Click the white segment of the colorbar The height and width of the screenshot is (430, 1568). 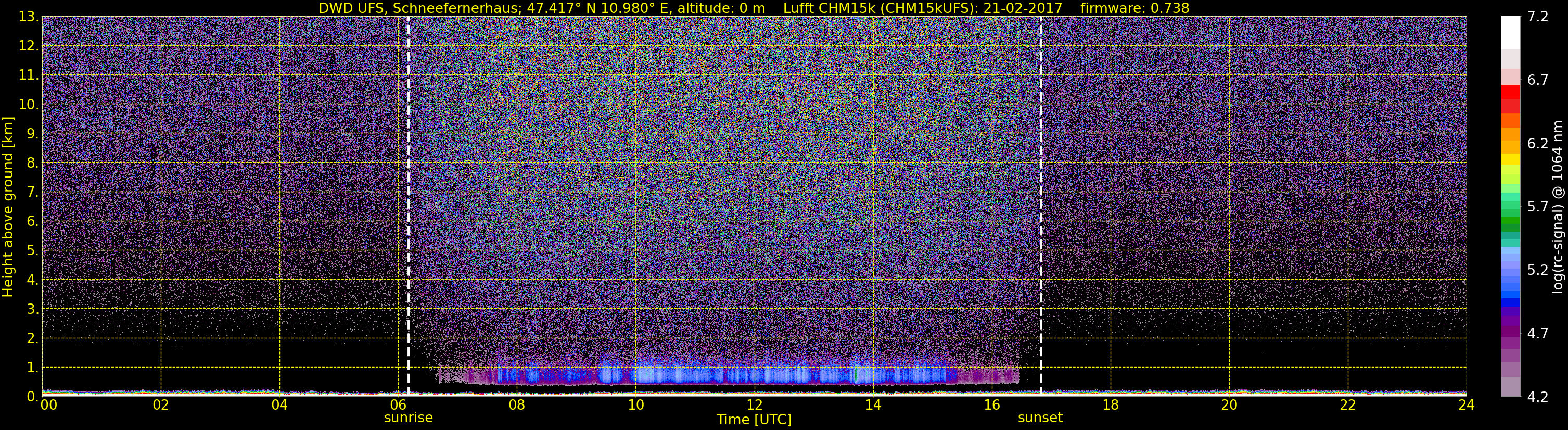pyautogui.click(x=1510, y=33)
